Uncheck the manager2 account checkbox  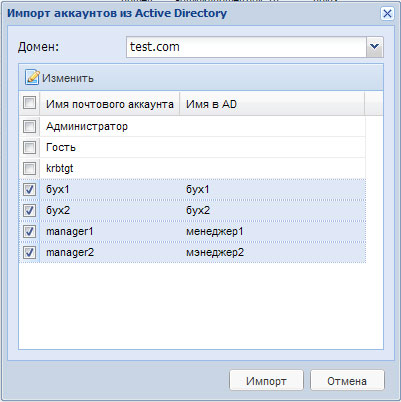tap(29, 252)
